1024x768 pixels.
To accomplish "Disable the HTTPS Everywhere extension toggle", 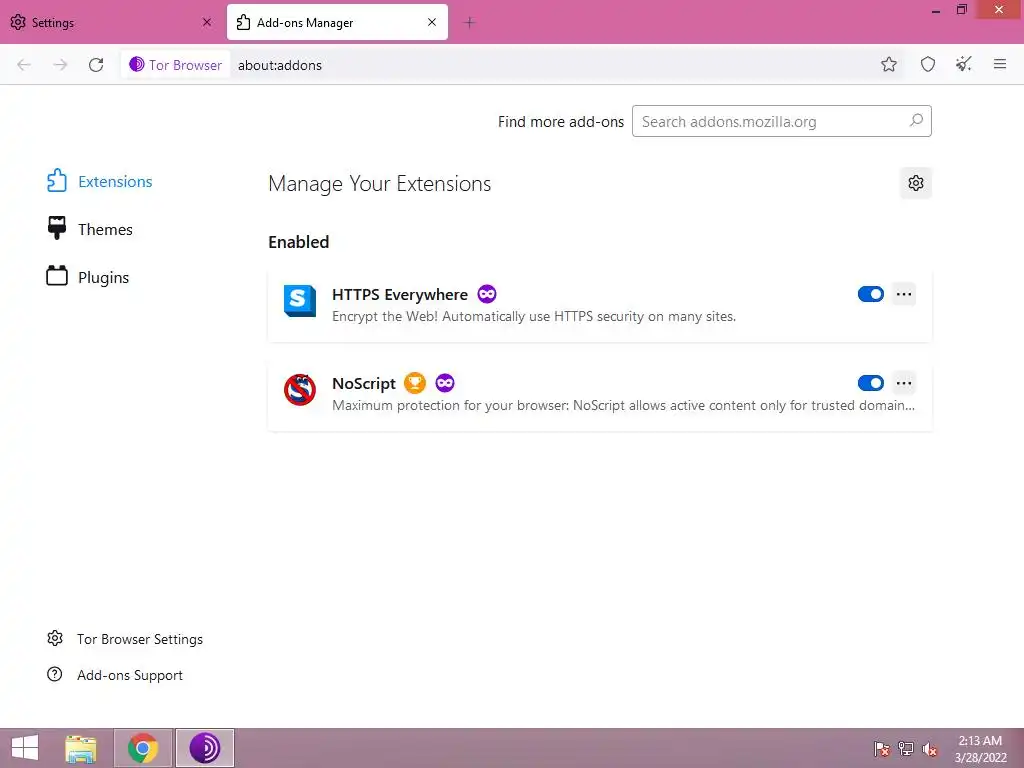I will tap(871, 294).
